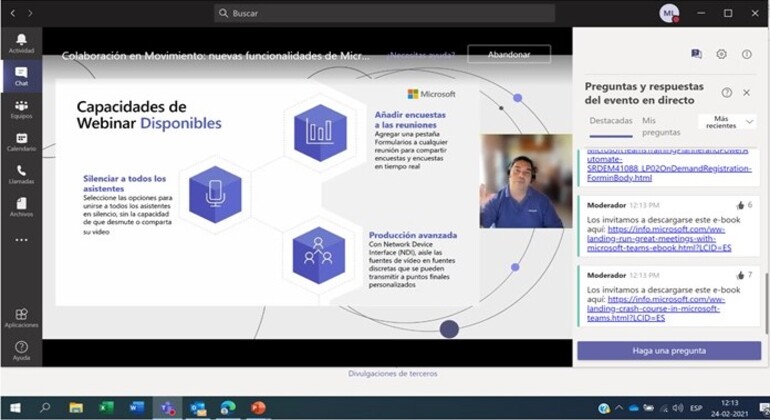Image resolution: width=770 pixels, height=420 pixels.
Task: Open Outlook from the taskbar
Action: point(198,408)
